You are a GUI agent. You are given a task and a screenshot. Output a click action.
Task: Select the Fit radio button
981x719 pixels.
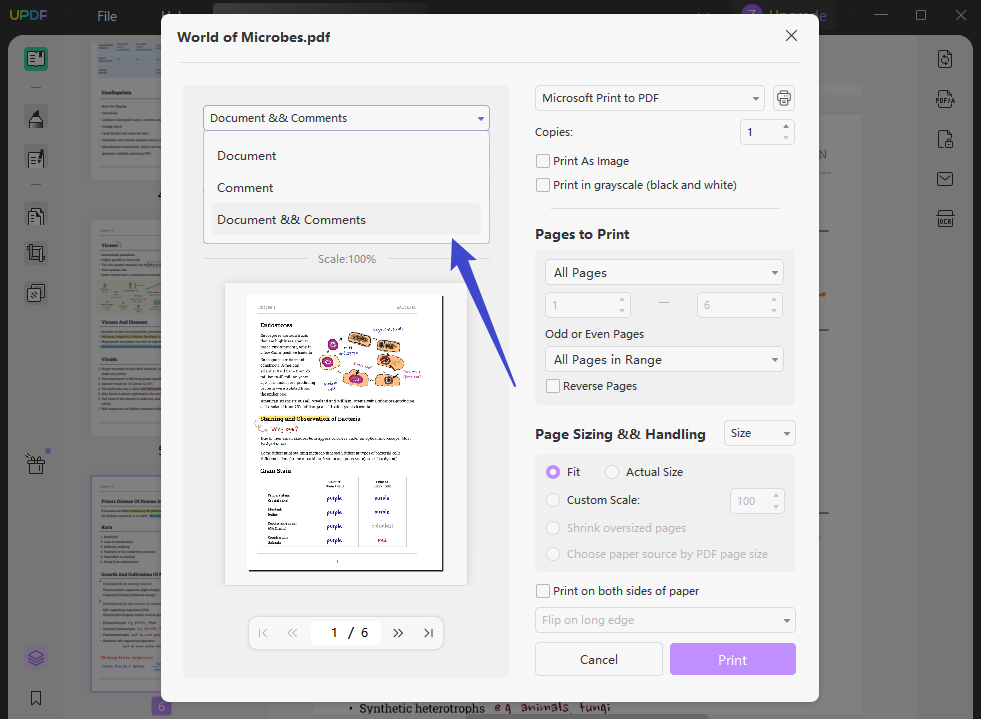pos(552,472)
